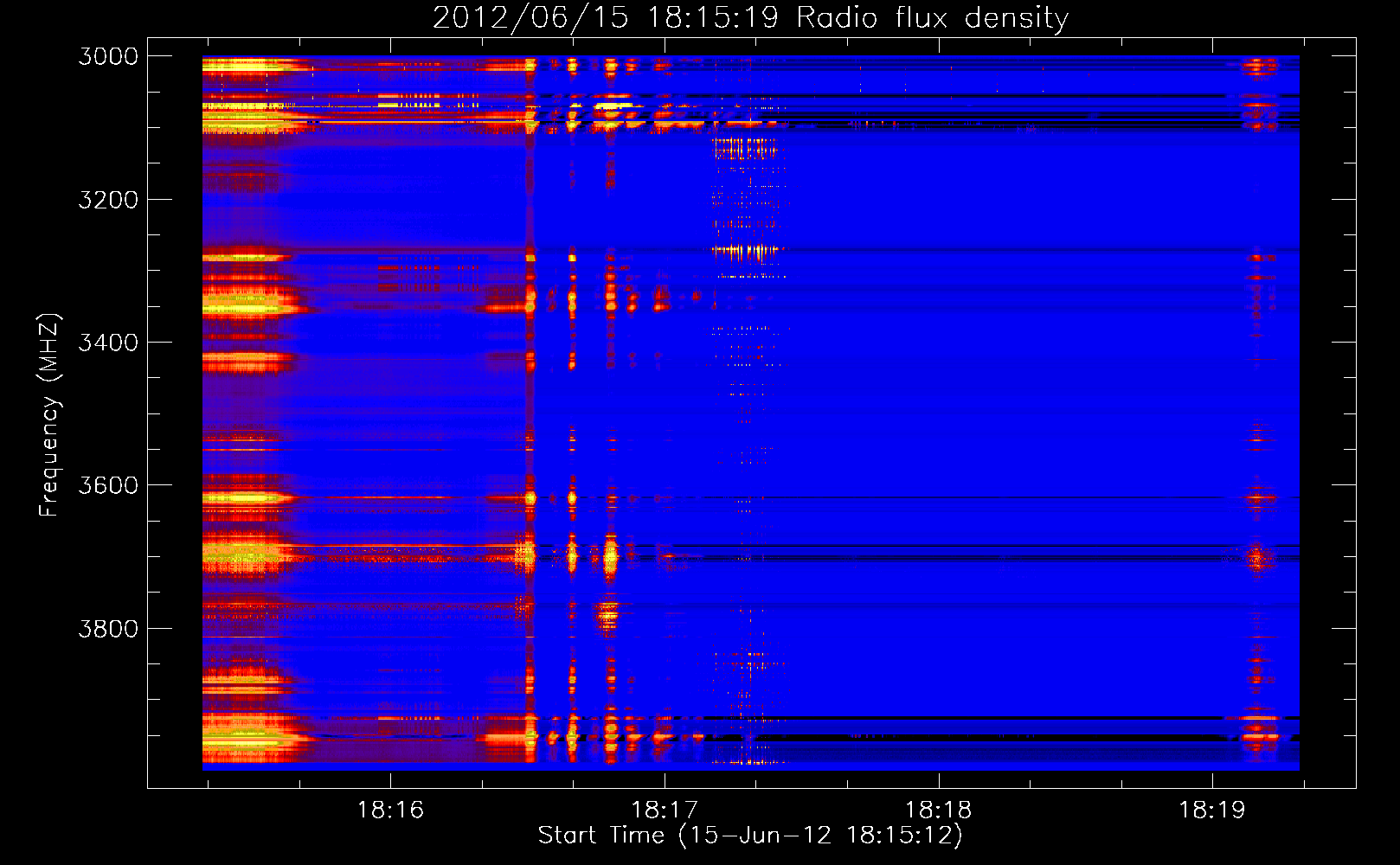Click the 3200 frequency tick label
The height and width of the screenshot is (865, 1400).
[108, 200]
